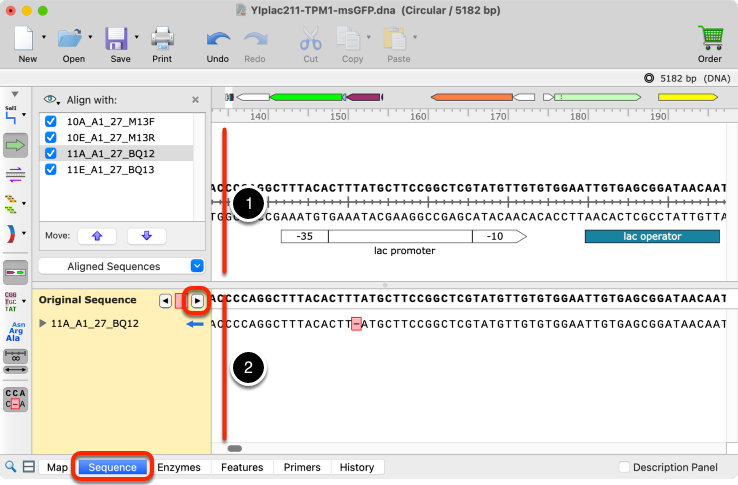Open the Features tab
The image size is (738, 485).
click(242, 467)
